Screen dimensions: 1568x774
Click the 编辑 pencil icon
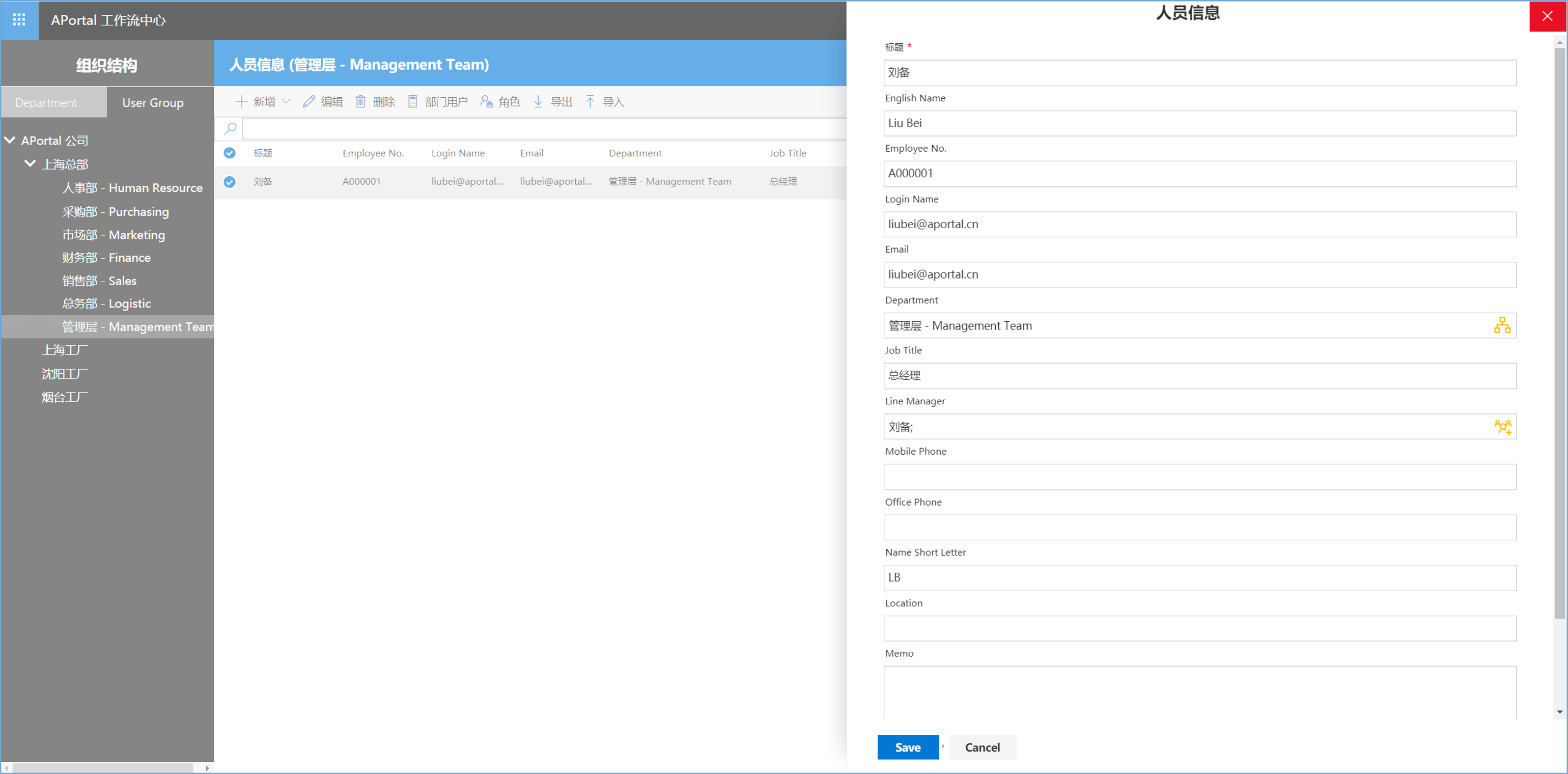[x=309, y=102]
